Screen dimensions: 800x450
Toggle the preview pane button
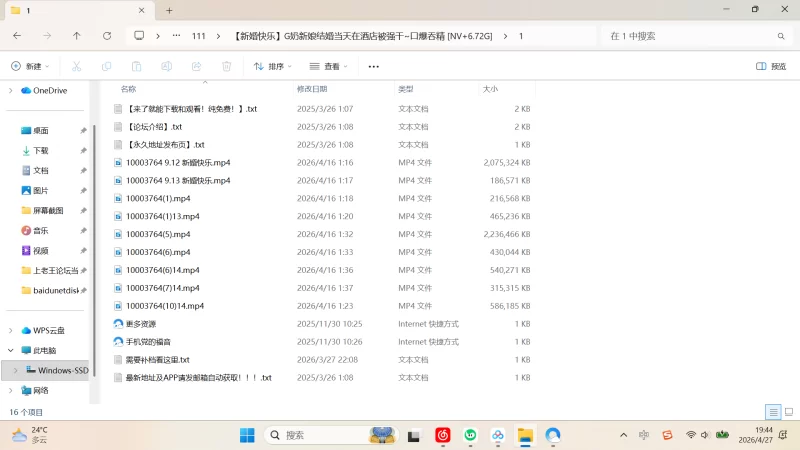[x=770, y=66]
